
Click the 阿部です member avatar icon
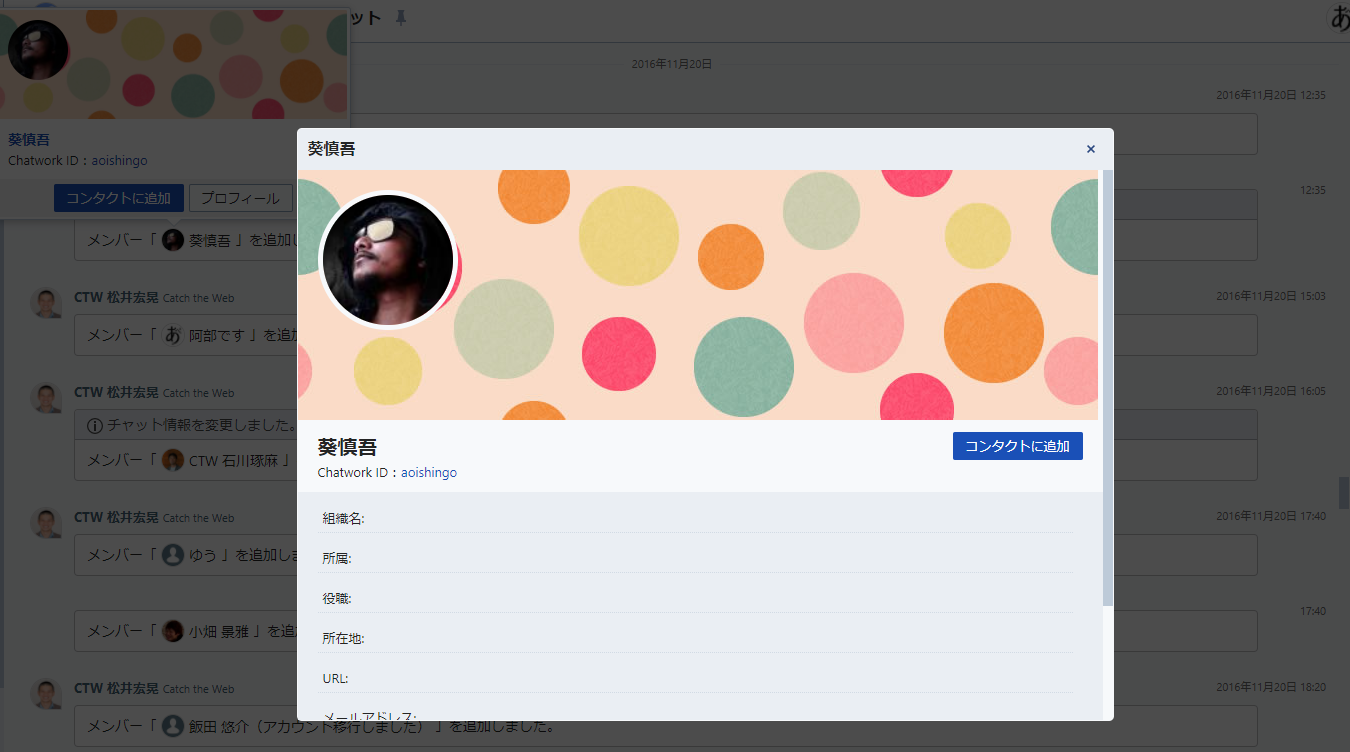coord(173,335)
